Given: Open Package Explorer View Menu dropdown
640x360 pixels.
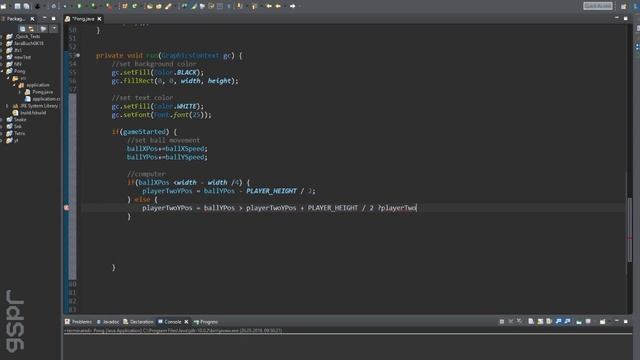Looking at the screenshot, I should pyautogui.click(x=54, y=29).
